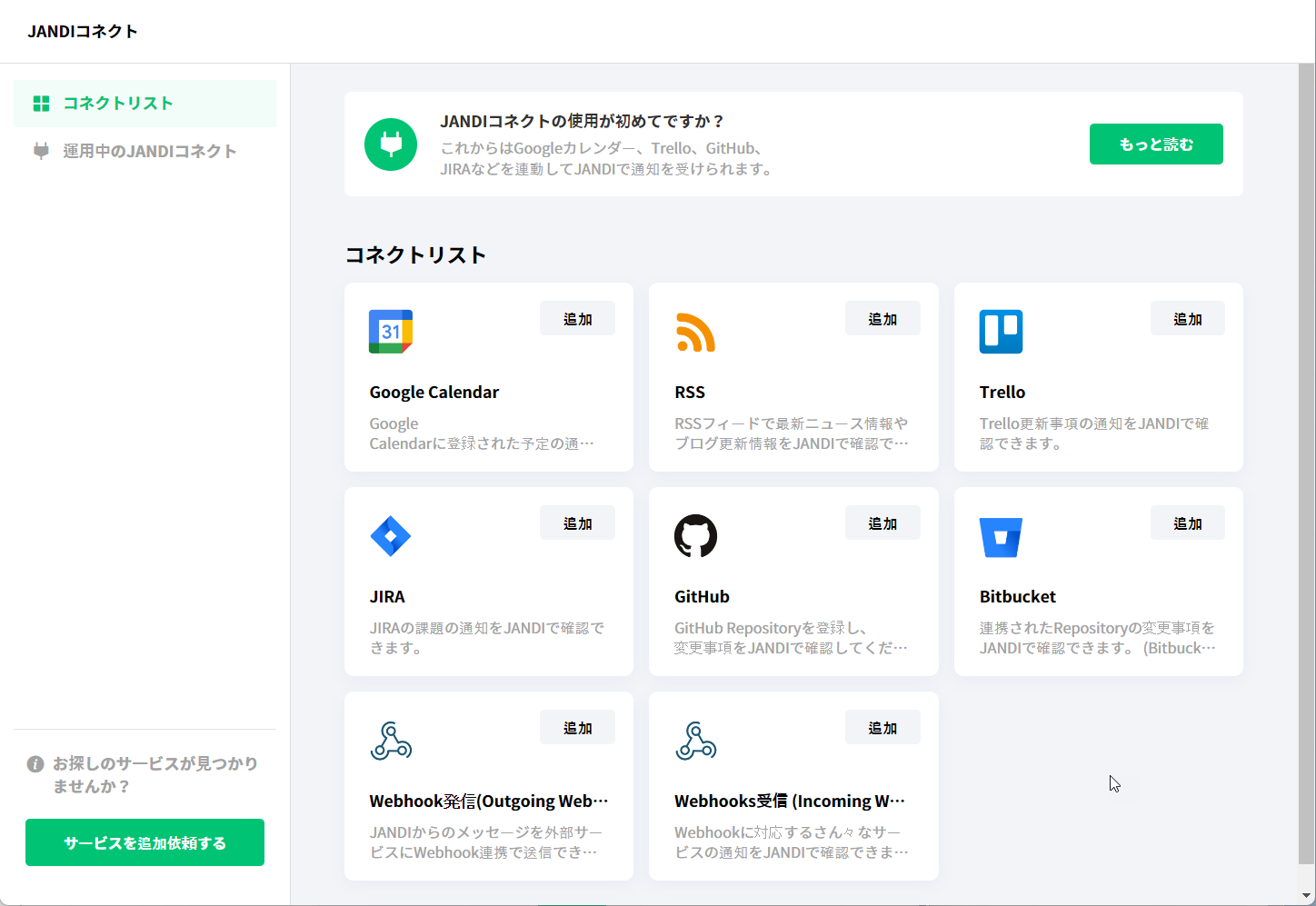Click the info icon near お探しのサービス
The height and width of the screenshot is (906, 1316).
point(35,764)
